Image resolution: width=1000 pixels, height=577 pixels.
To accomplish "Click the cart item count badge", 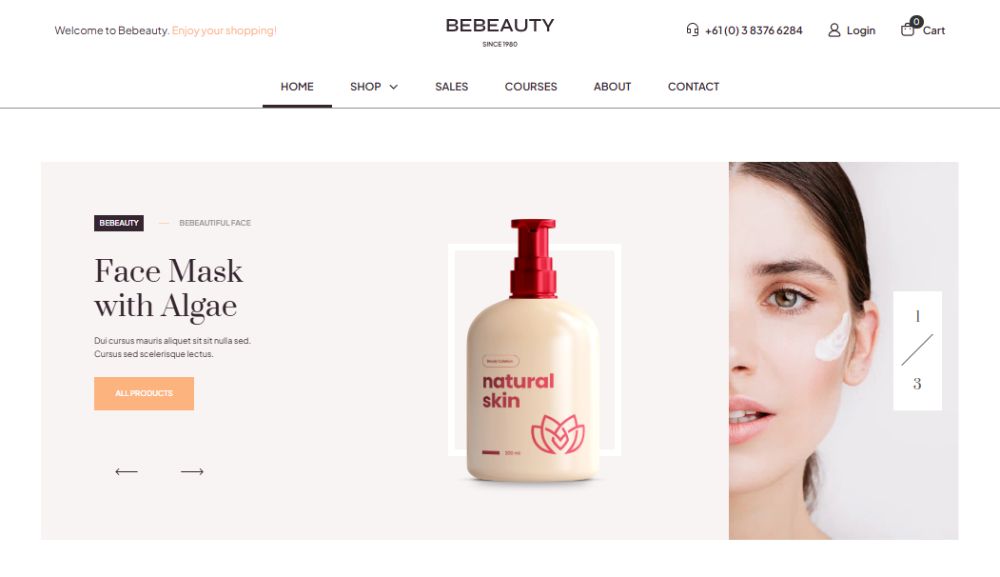I will click(x=916, y=22).
